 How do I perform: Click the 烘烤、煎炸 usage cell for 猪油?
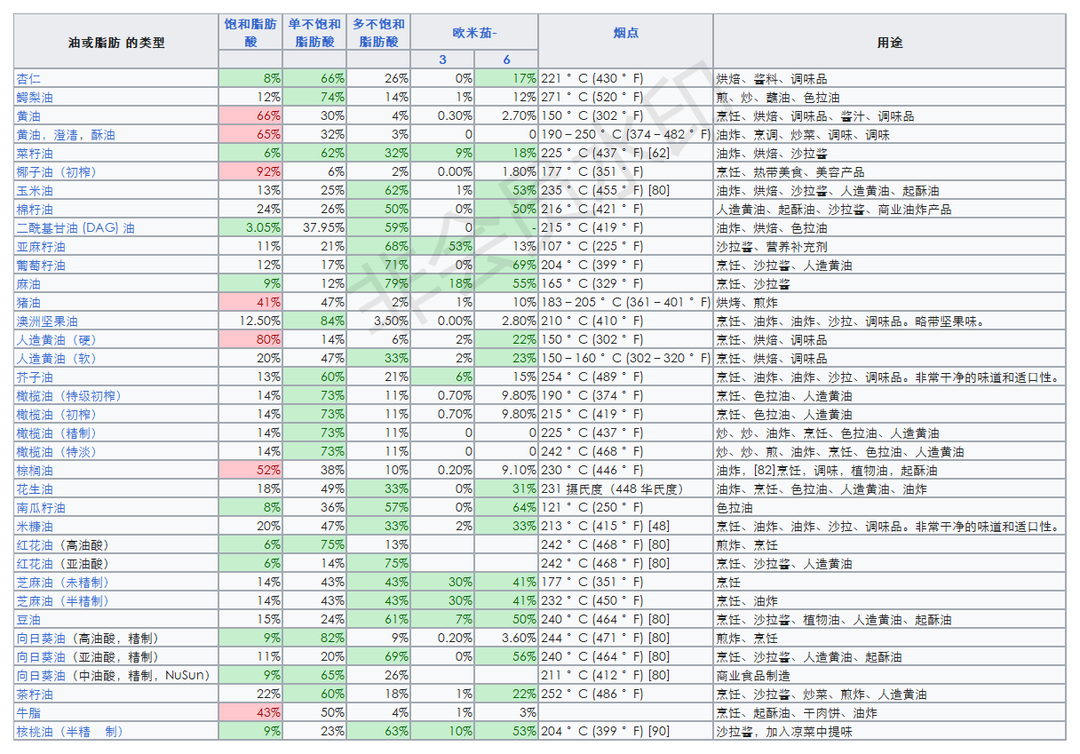tap(889, 302)
